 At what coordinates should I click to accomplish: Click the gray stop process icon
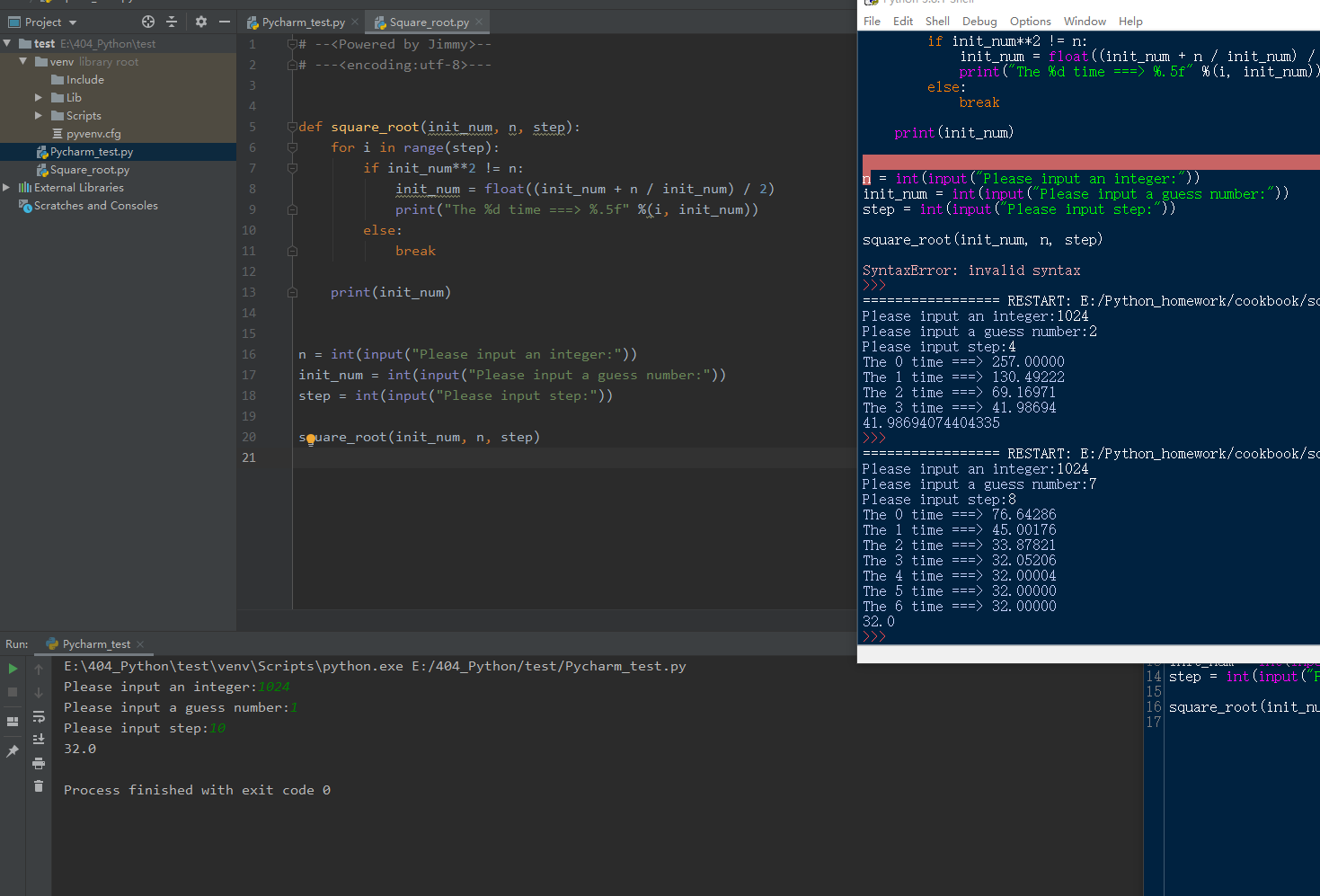13,692
